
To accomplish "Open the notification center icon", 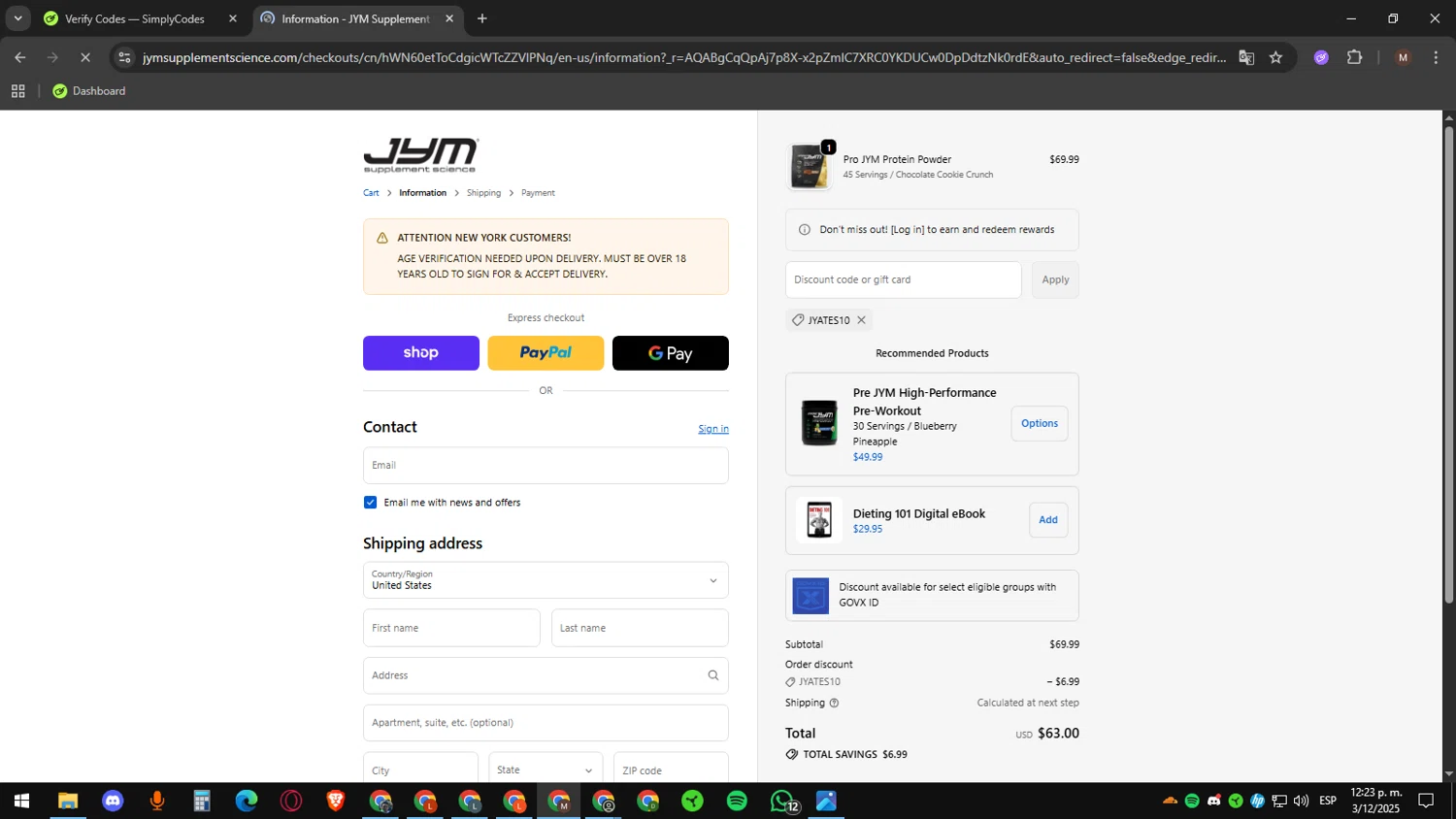I will point(1426,802).
